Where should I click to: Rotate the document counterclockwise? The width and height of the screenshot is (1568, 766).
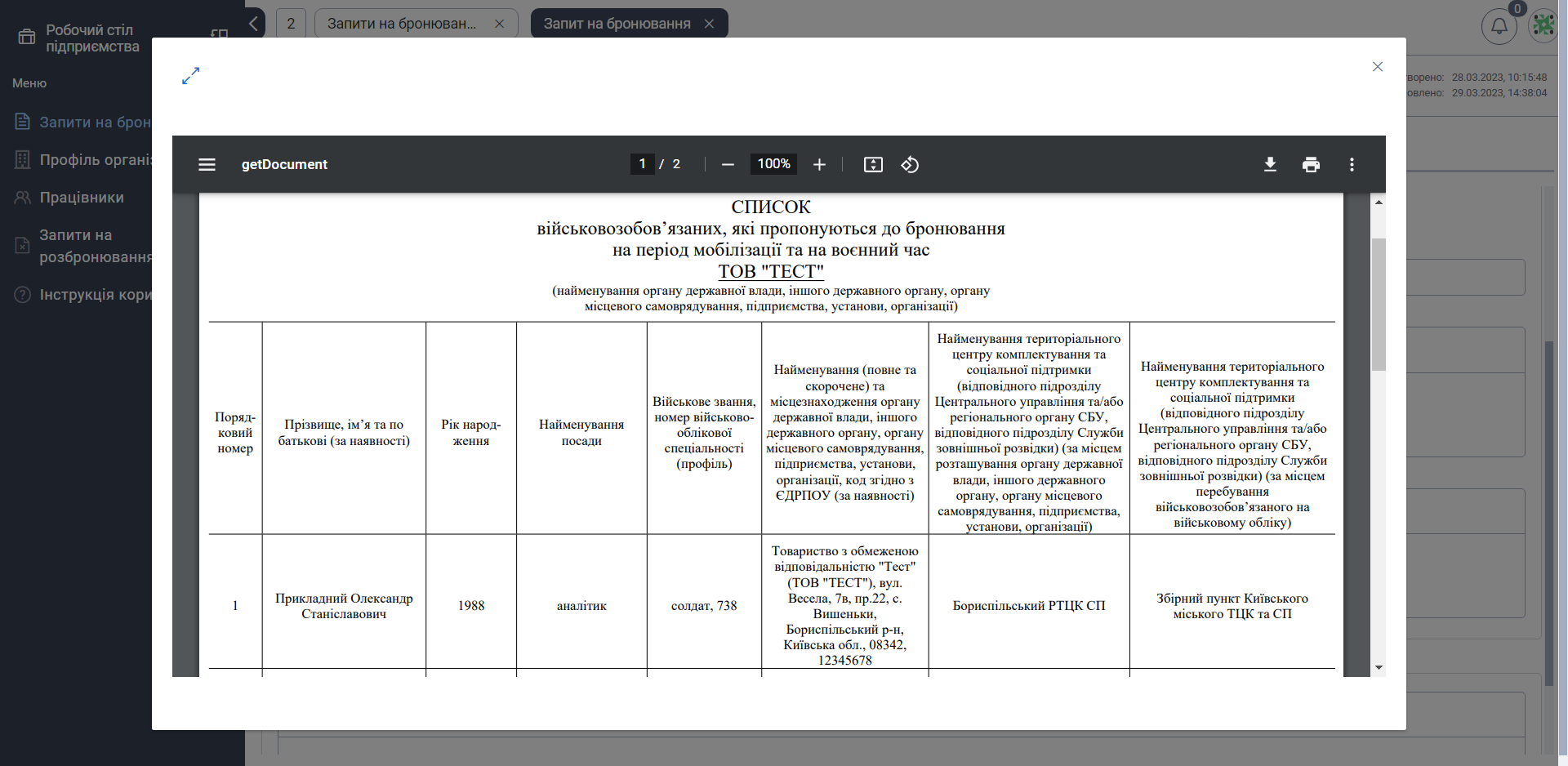coord(910,165)
